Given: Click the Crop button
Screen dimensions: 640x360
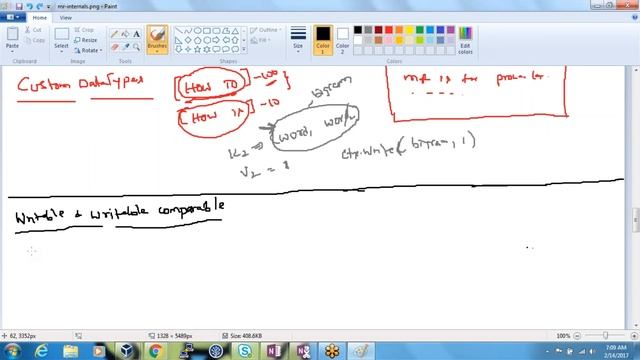Looking at the screenshot, I should [84, 30].
